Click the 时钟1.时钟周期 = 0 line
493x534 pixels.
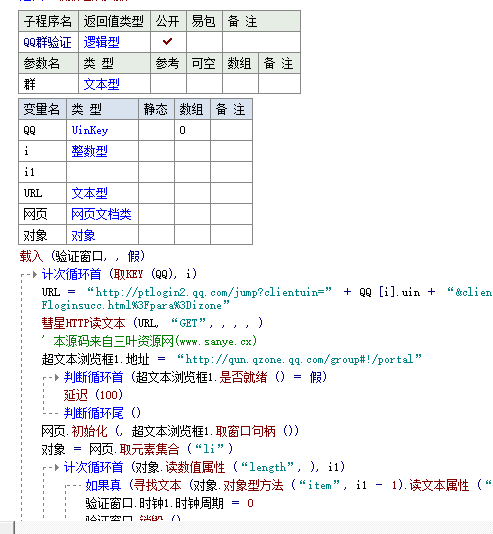[x=170, y=503]
